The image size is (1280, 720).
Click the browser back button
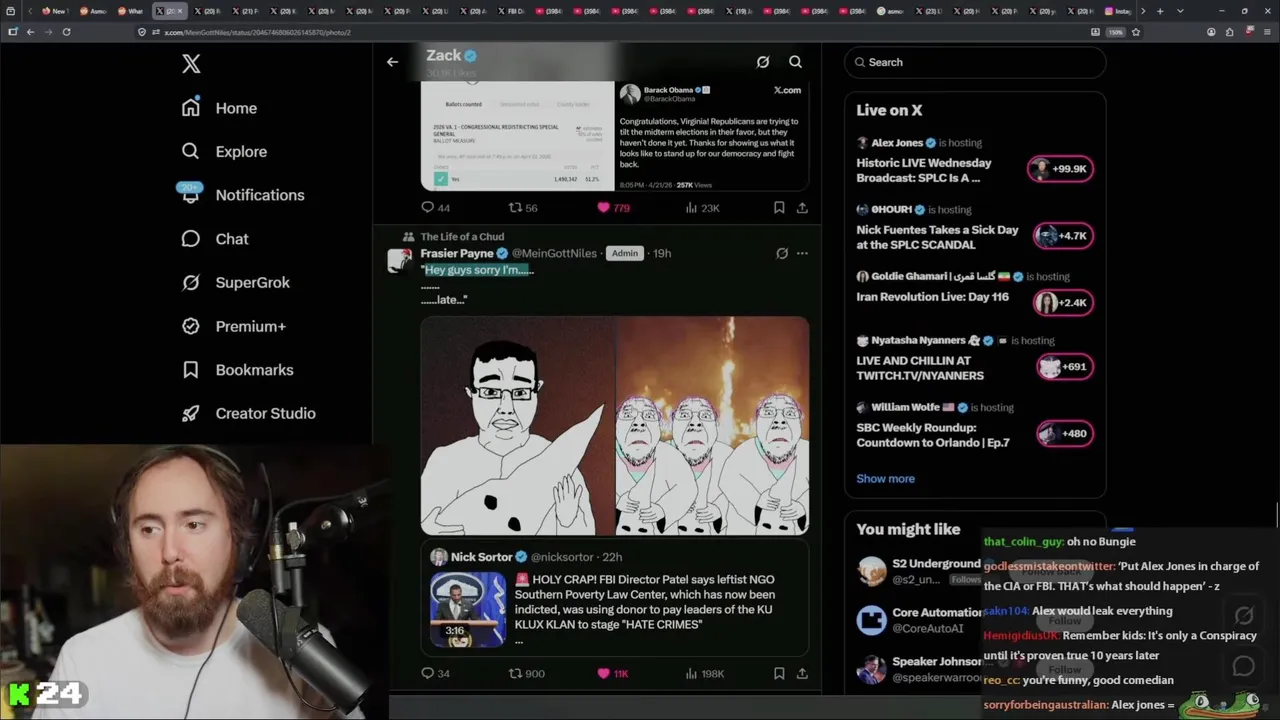point(30,32)
